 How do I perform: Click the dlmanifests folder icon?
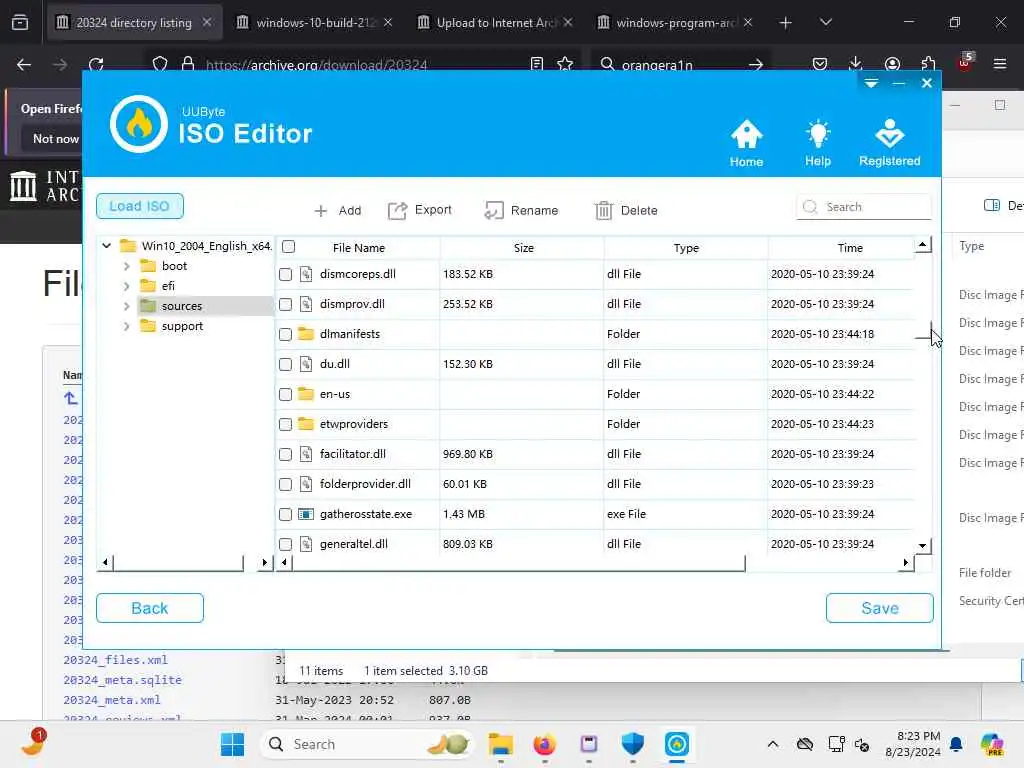(306, 334)
